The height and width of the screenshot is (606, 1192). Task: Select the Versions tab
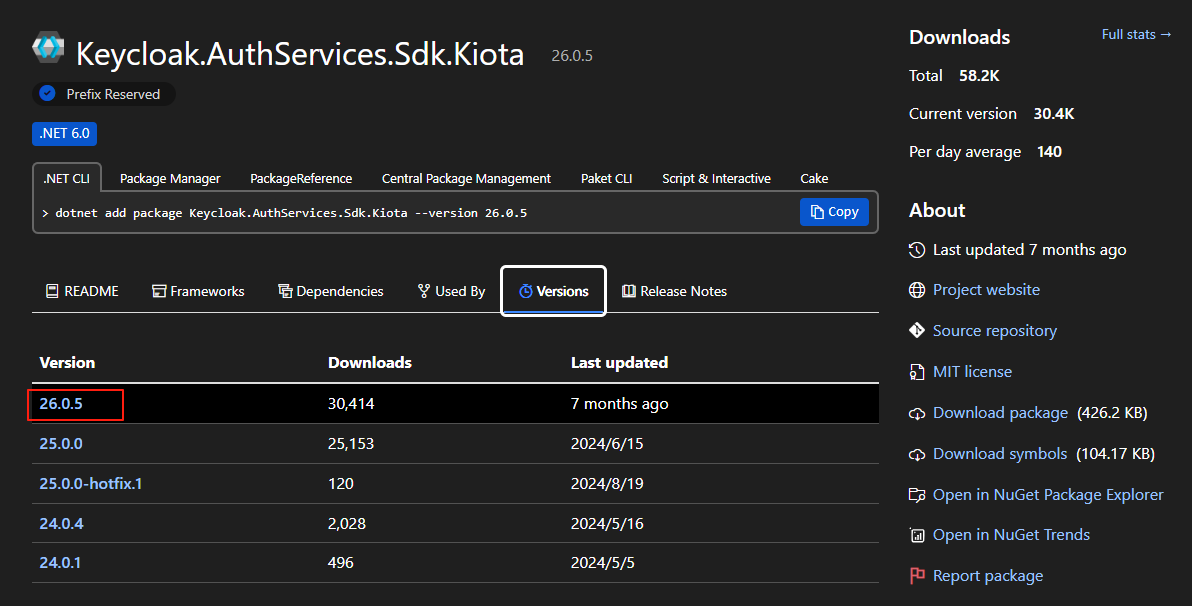coord(553,291)
